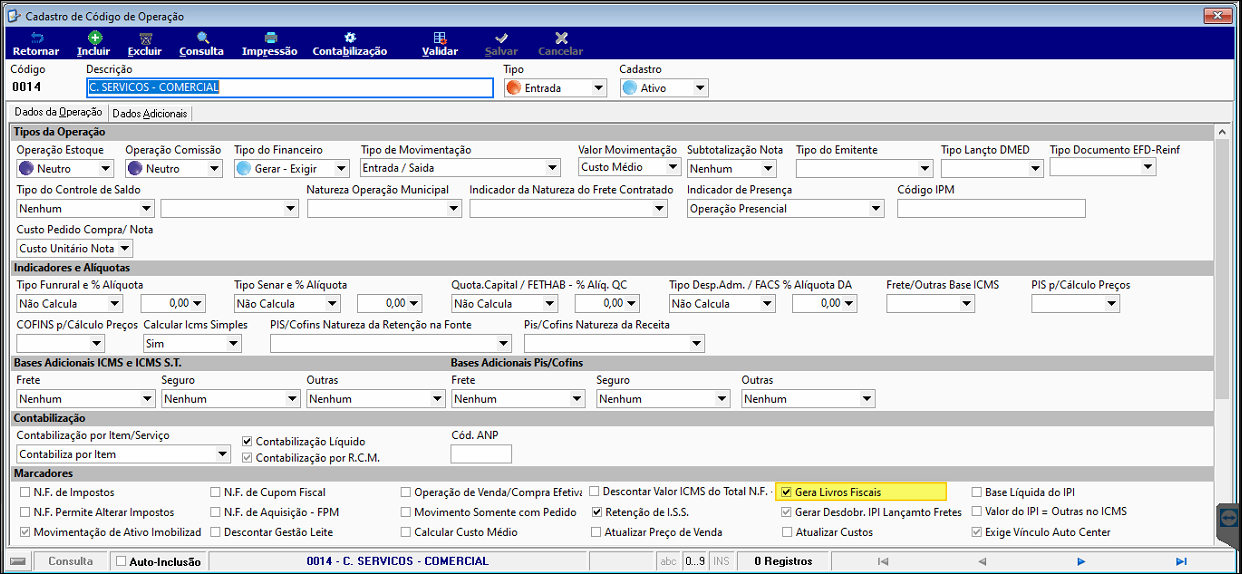
Task: Click the Código IPM input field
Action: click(x=991, y=208)
